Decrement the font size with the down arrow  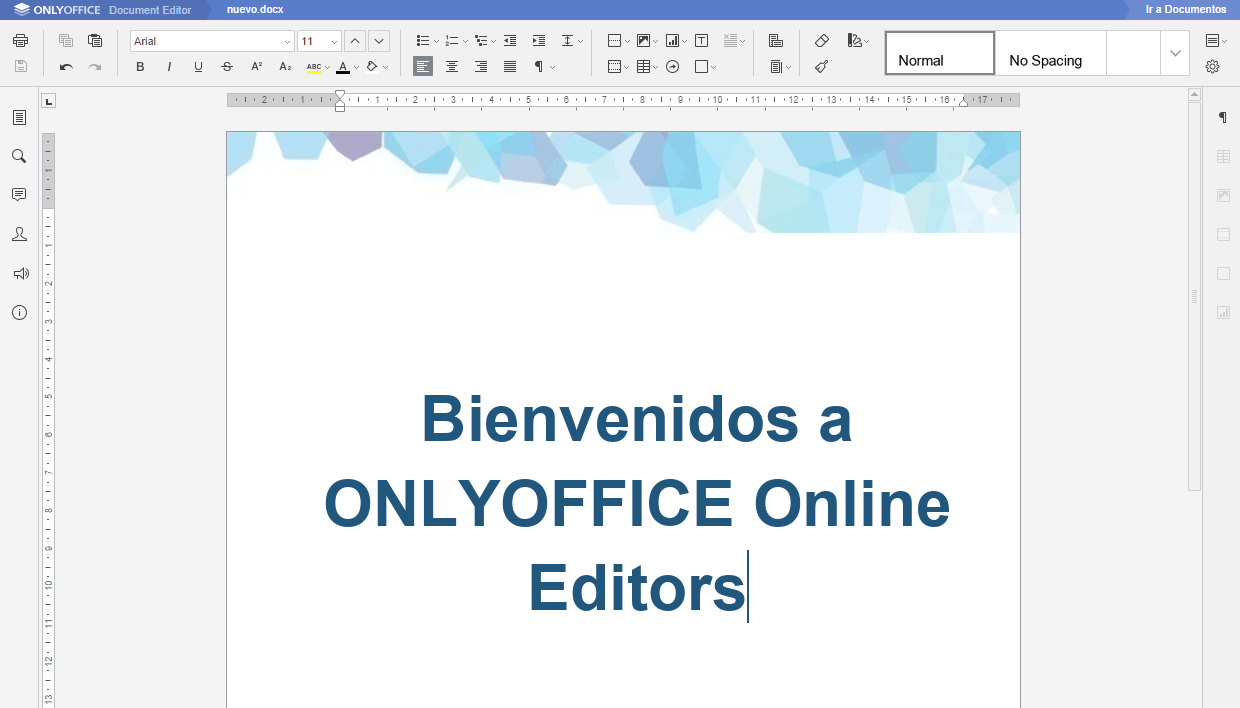click(379, 41)
